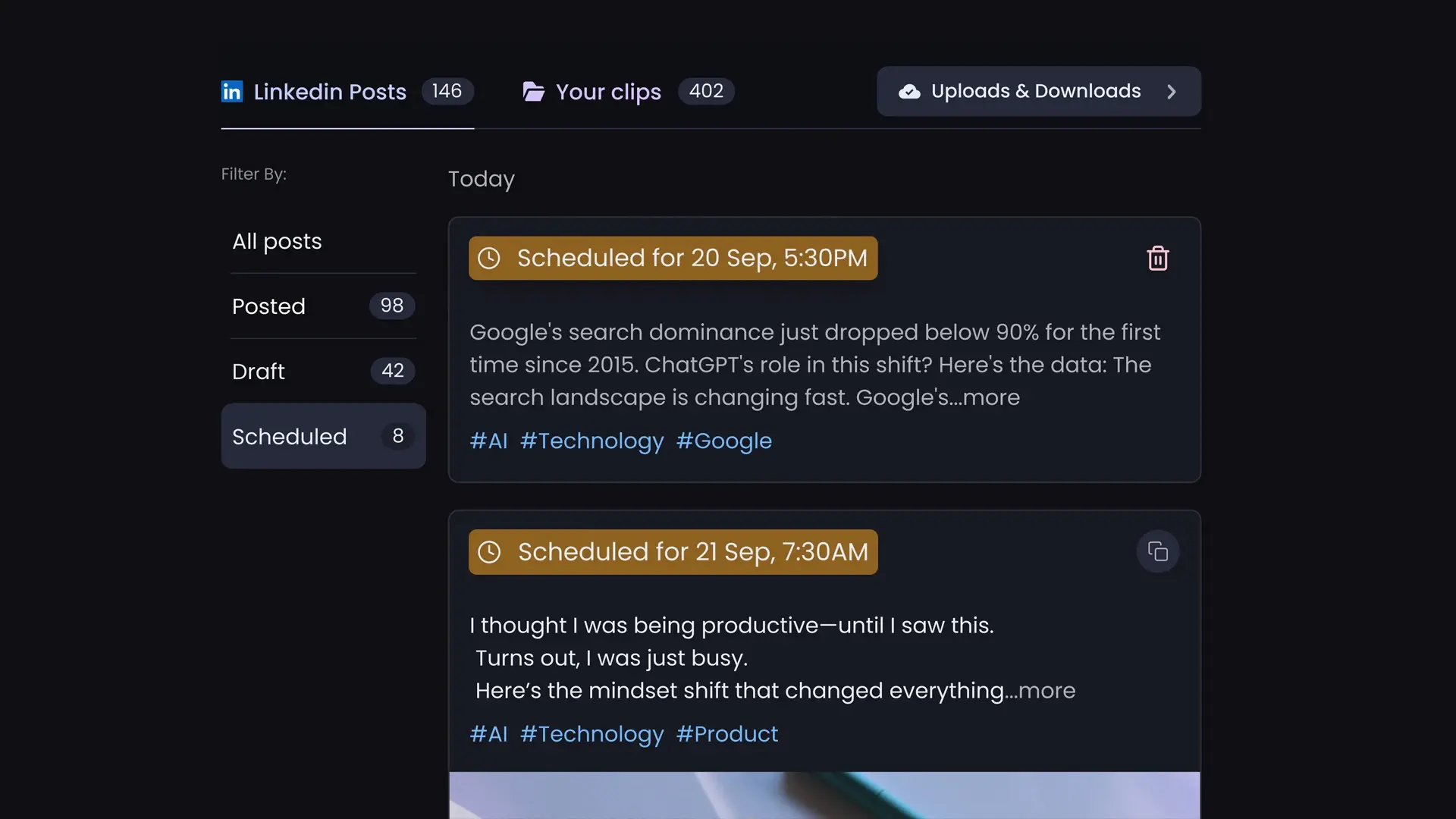Click the cloud icon in Uploads & Downloads
The height and width of the screenshot is (819, 1456).
[909, 91]
